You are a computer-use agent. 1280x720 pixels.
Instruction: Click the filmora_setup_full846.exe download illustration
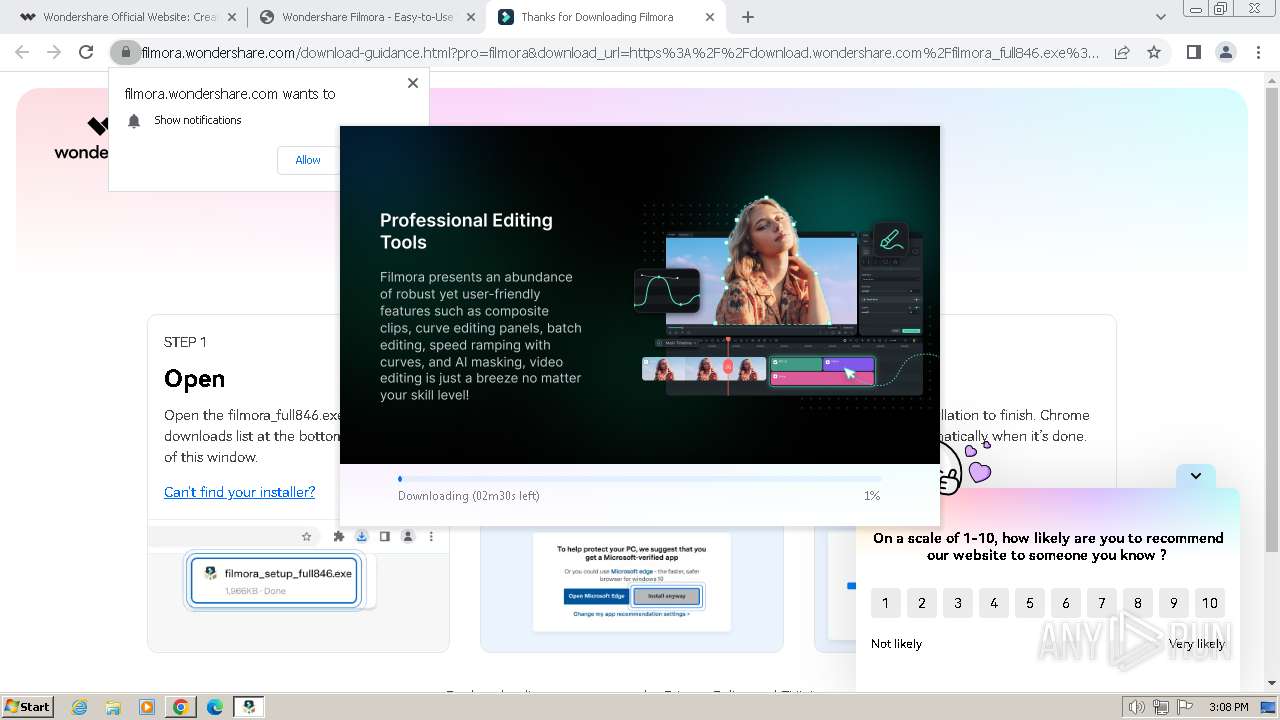pos(274,581)
